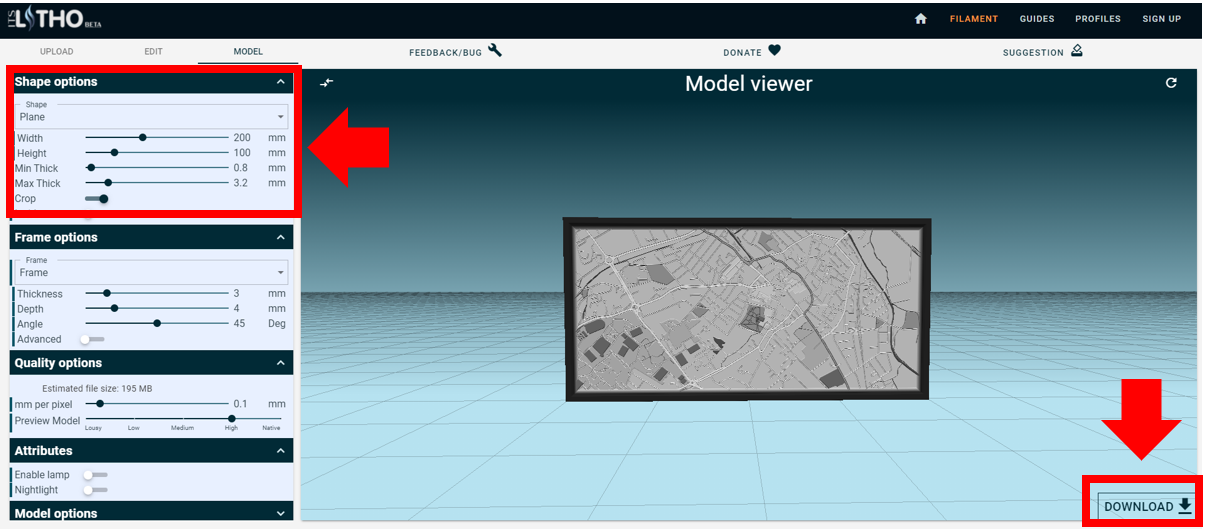1205x529 pixels.
Task: Reset the model viewer with refresh icon
Action: coord(1171,83)
